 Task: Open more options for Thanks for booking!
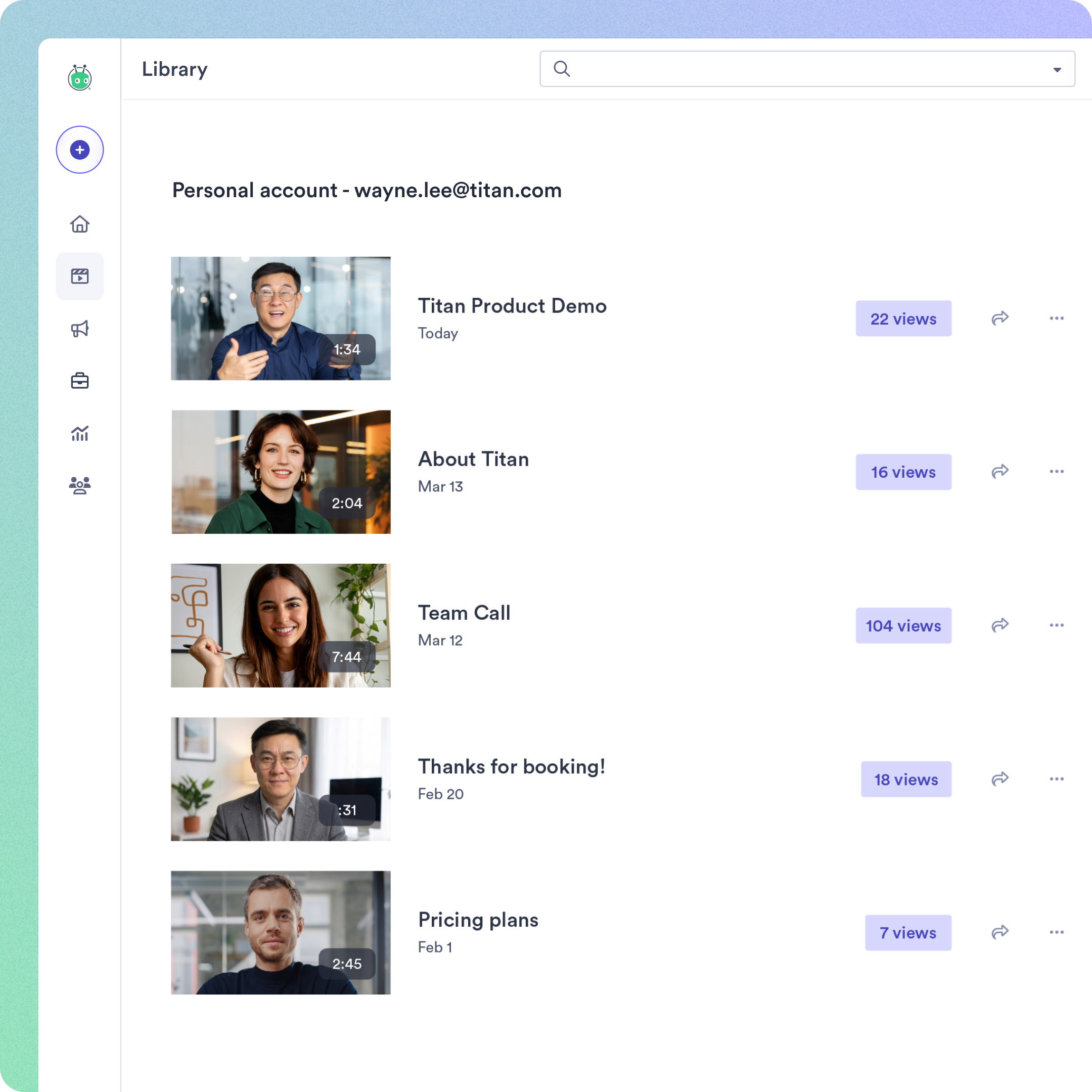pos(1057,779)
